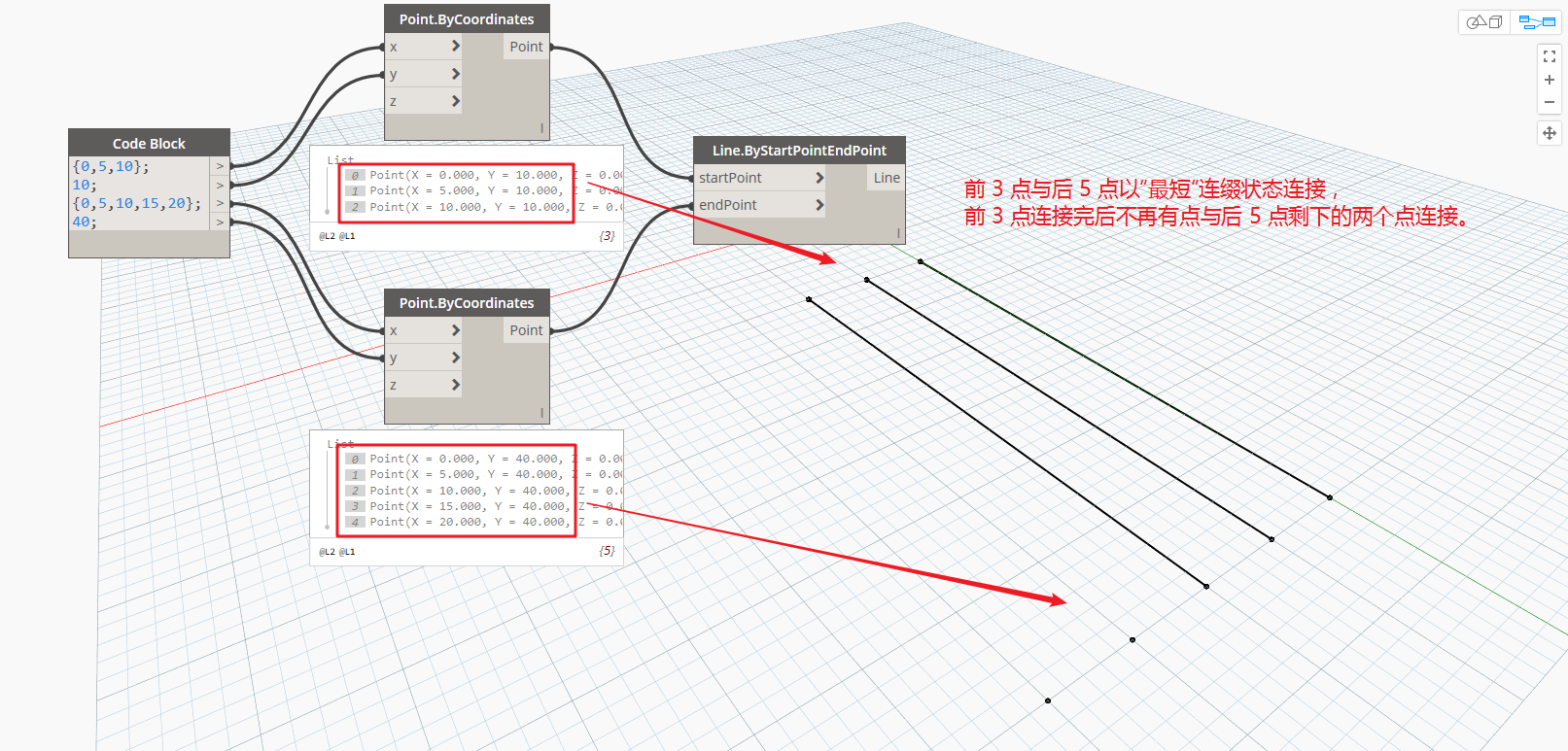Open y port chevron on top Point.ByCoordinates
This screenshot has height=751, width=1568.
455,74
